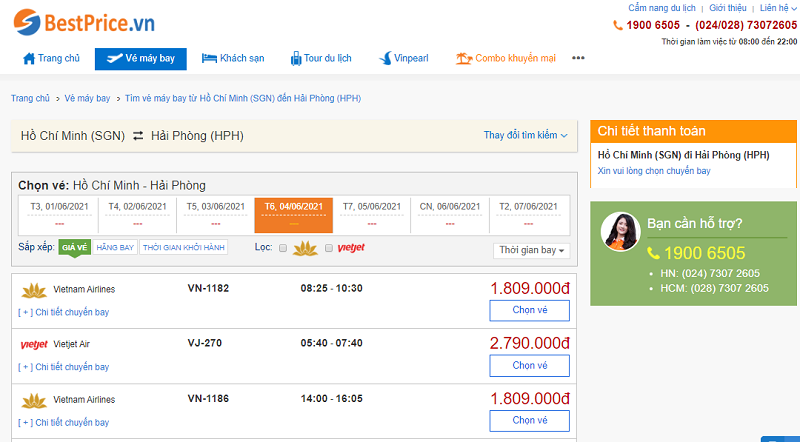Viewport: 800px width, 442px height.
Task: Go to Trang chủ menu item
Action: 52,59
